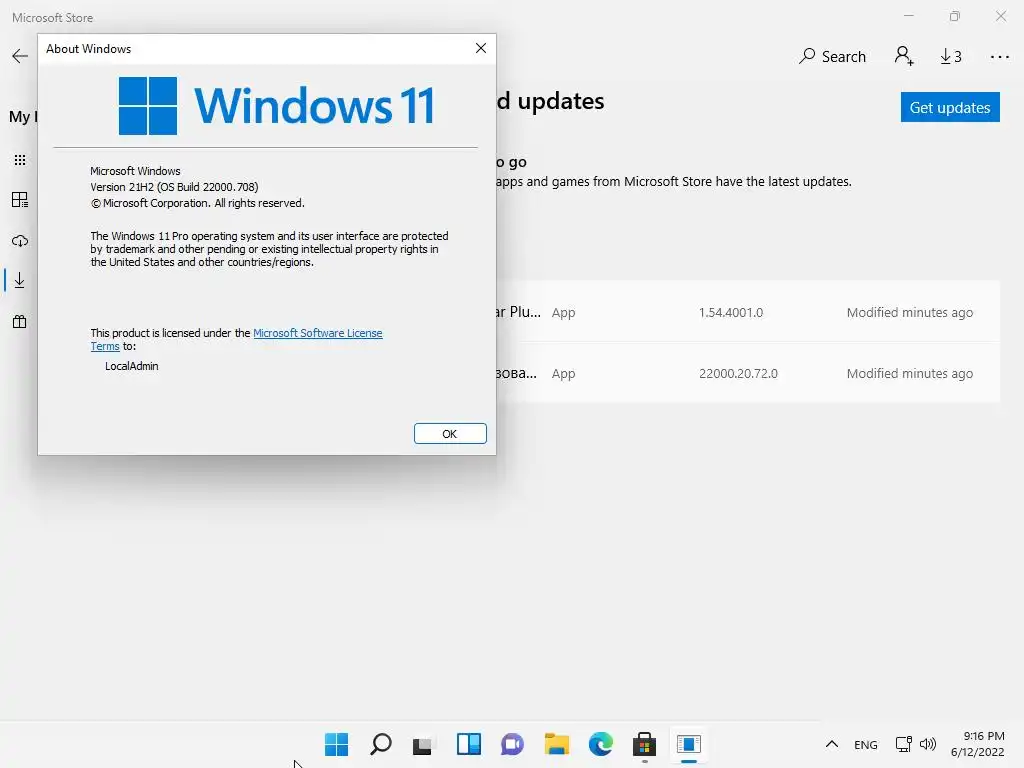This screenshot has height=768, width=1024.
Task: Select app row with version 22000.20.72.0
Action: click(748, 374)
